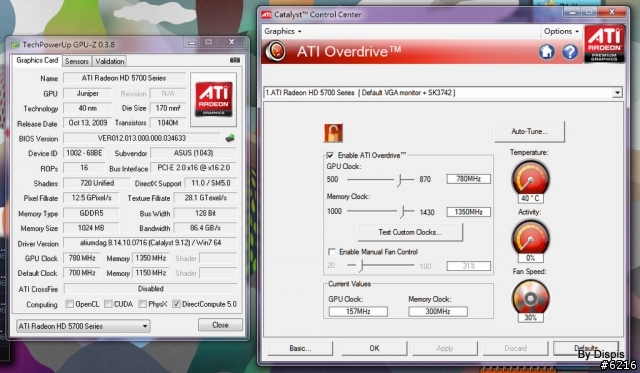Click the GPU-Z camera screenshot icon
The image size is (640, 373).
click(235, 60)
